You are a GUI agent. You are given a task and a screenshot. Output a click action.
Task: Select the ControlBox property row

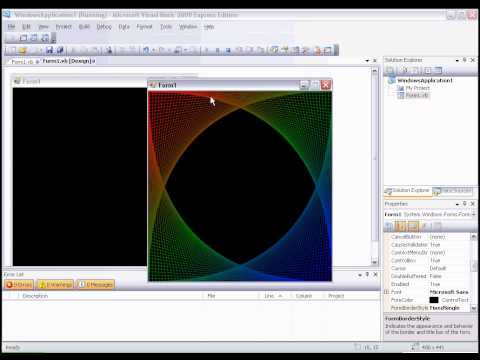[429, 260]
